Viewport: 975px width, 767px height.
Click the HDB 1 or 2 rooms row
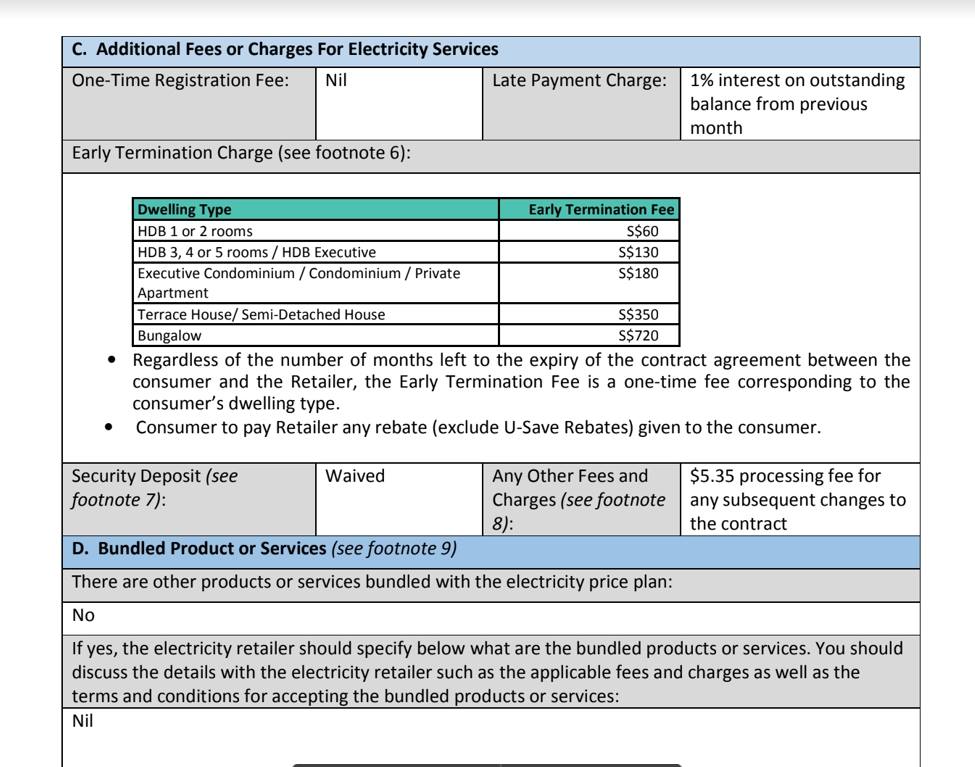coord(406,231)
